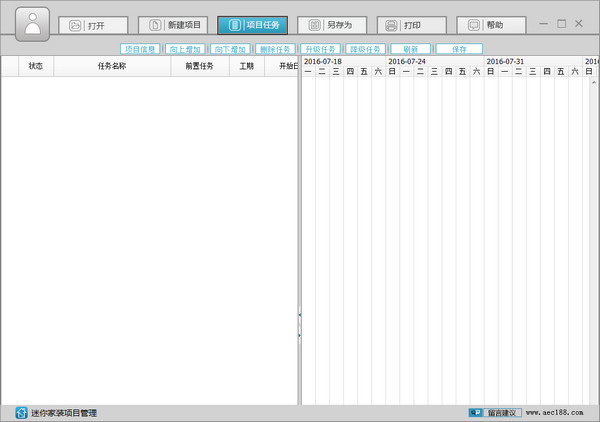Click the 状态 column header
Viewport: 600px width, 422px height.
(36, 66)
